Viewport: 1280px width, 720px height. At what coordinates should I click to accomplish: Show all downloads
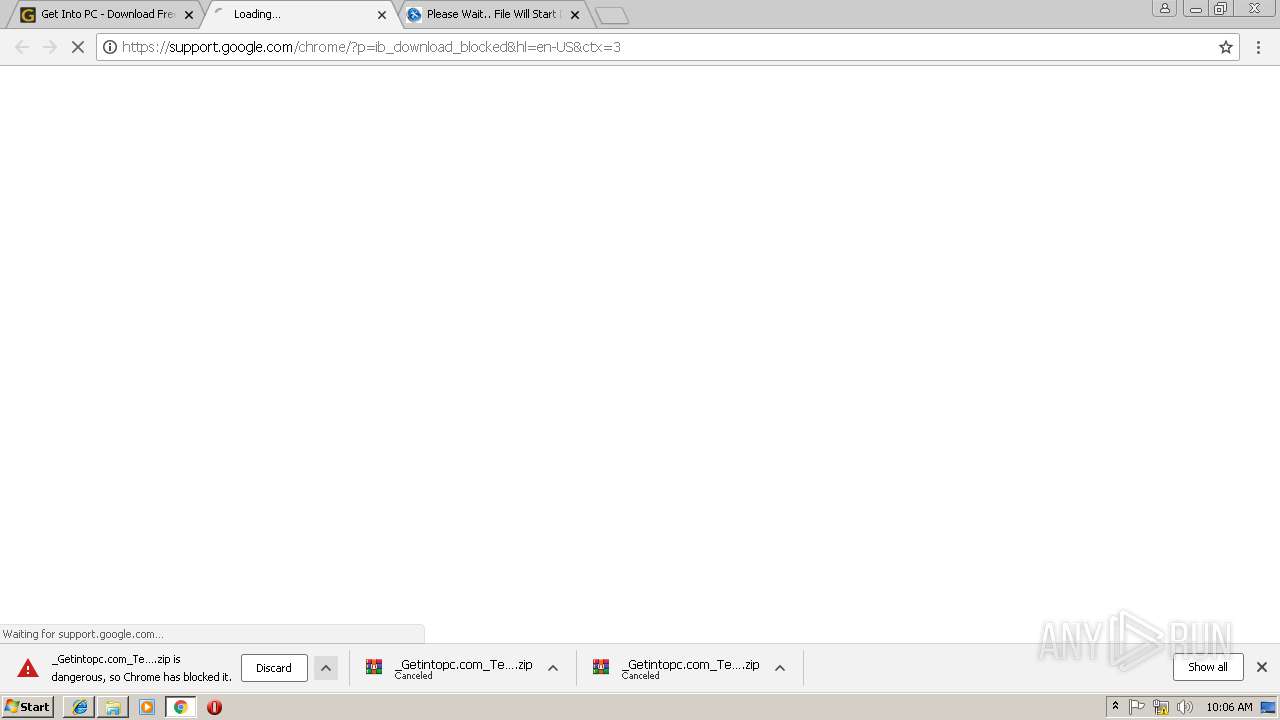1208,667
